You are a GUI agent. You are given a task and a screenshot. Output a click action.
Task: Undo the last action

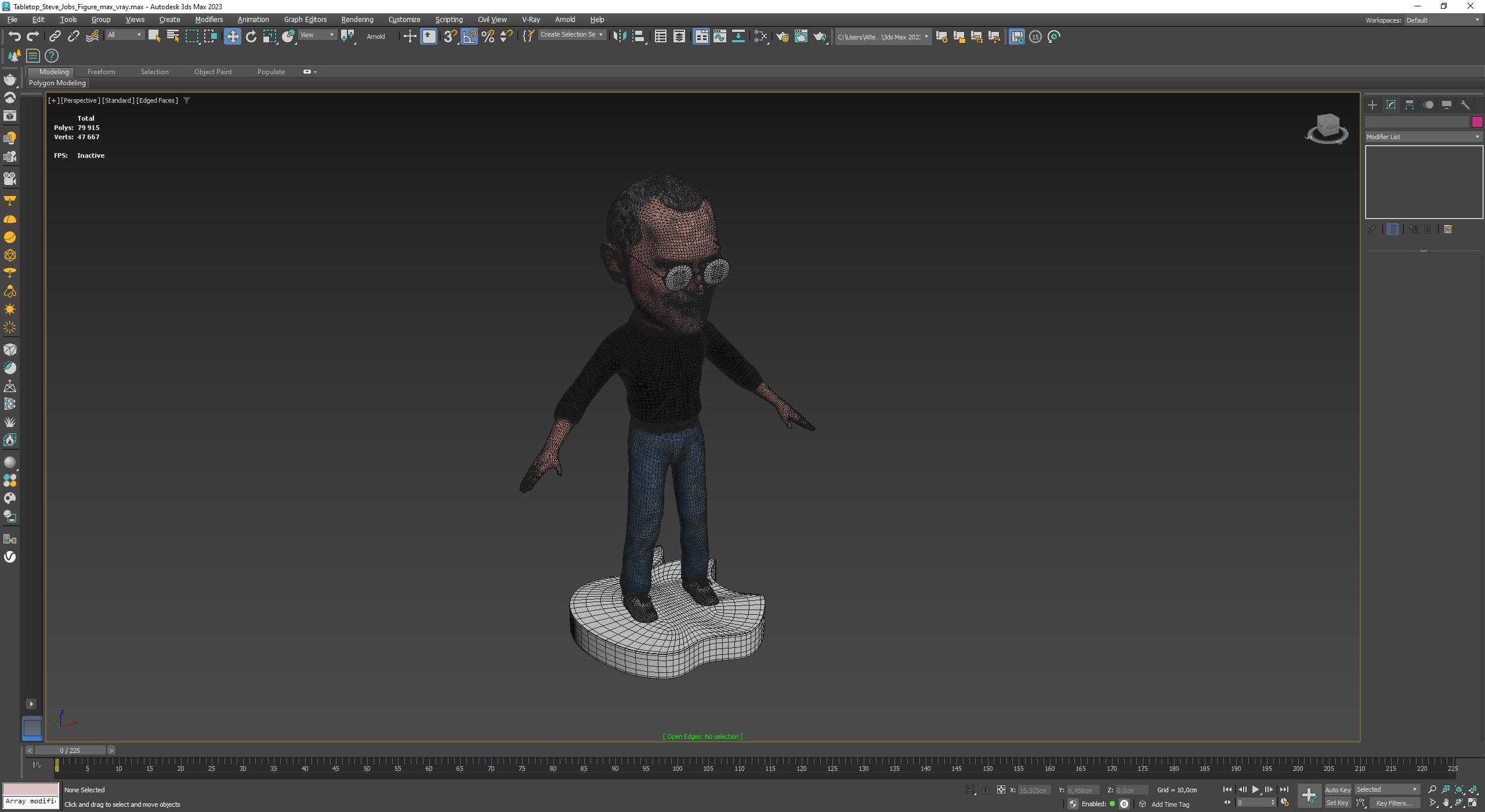pos(14,37)
